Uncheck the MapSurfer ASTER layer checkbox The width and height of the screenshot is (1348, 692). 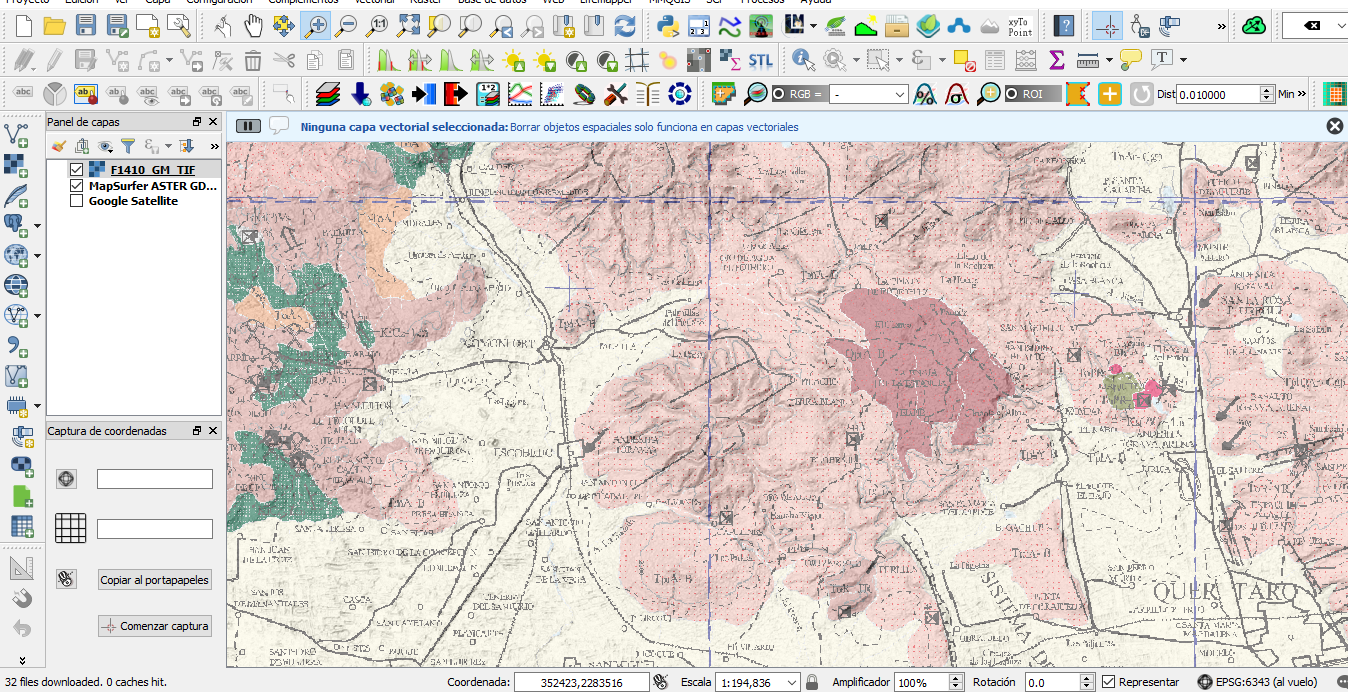77,185
